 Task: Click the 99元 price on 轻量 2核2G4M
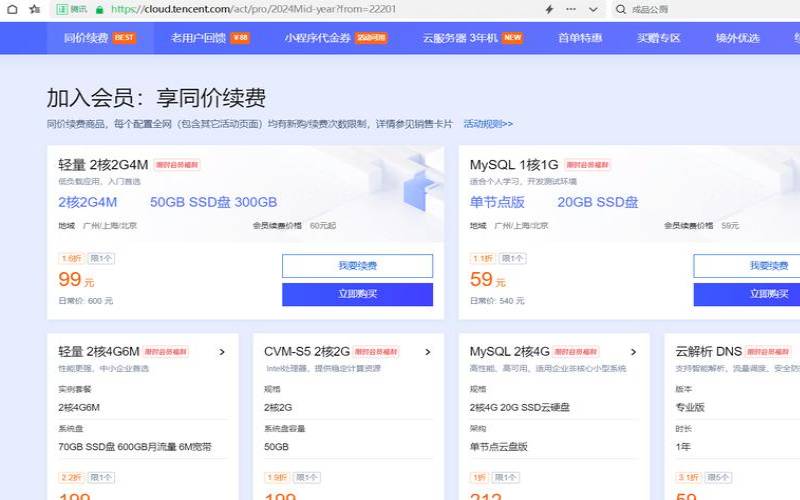[76, 280]
